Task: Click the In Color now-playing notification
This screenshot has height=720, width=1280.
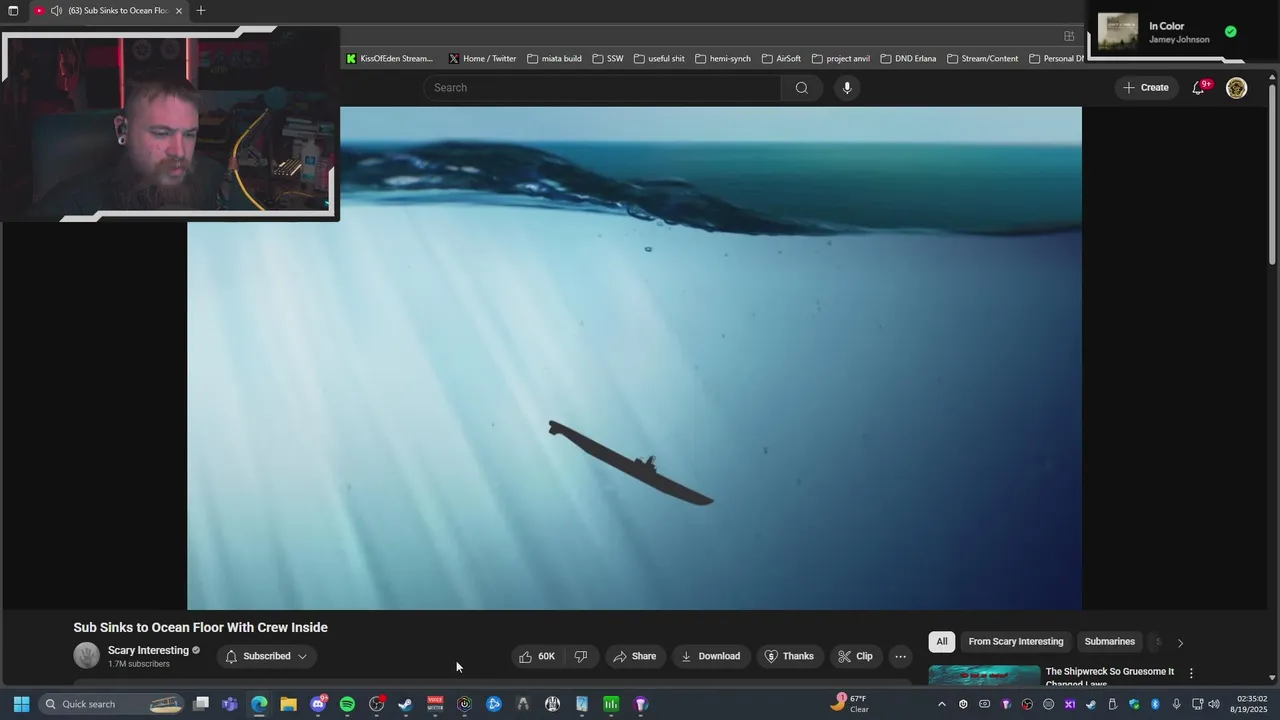Action: click(x=1166, y=32)
